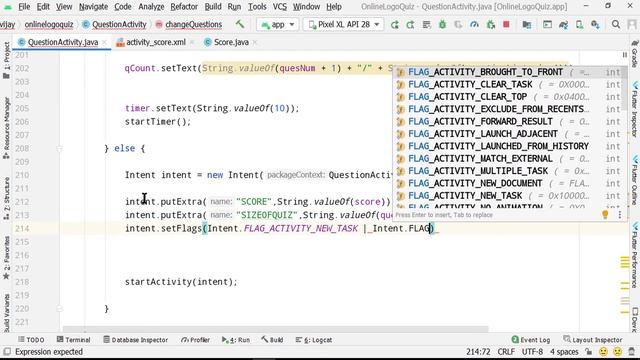This screenshot has height=360, width=640.
Task: Change CRLF line separator in status bar
Action: click(506, 351)
